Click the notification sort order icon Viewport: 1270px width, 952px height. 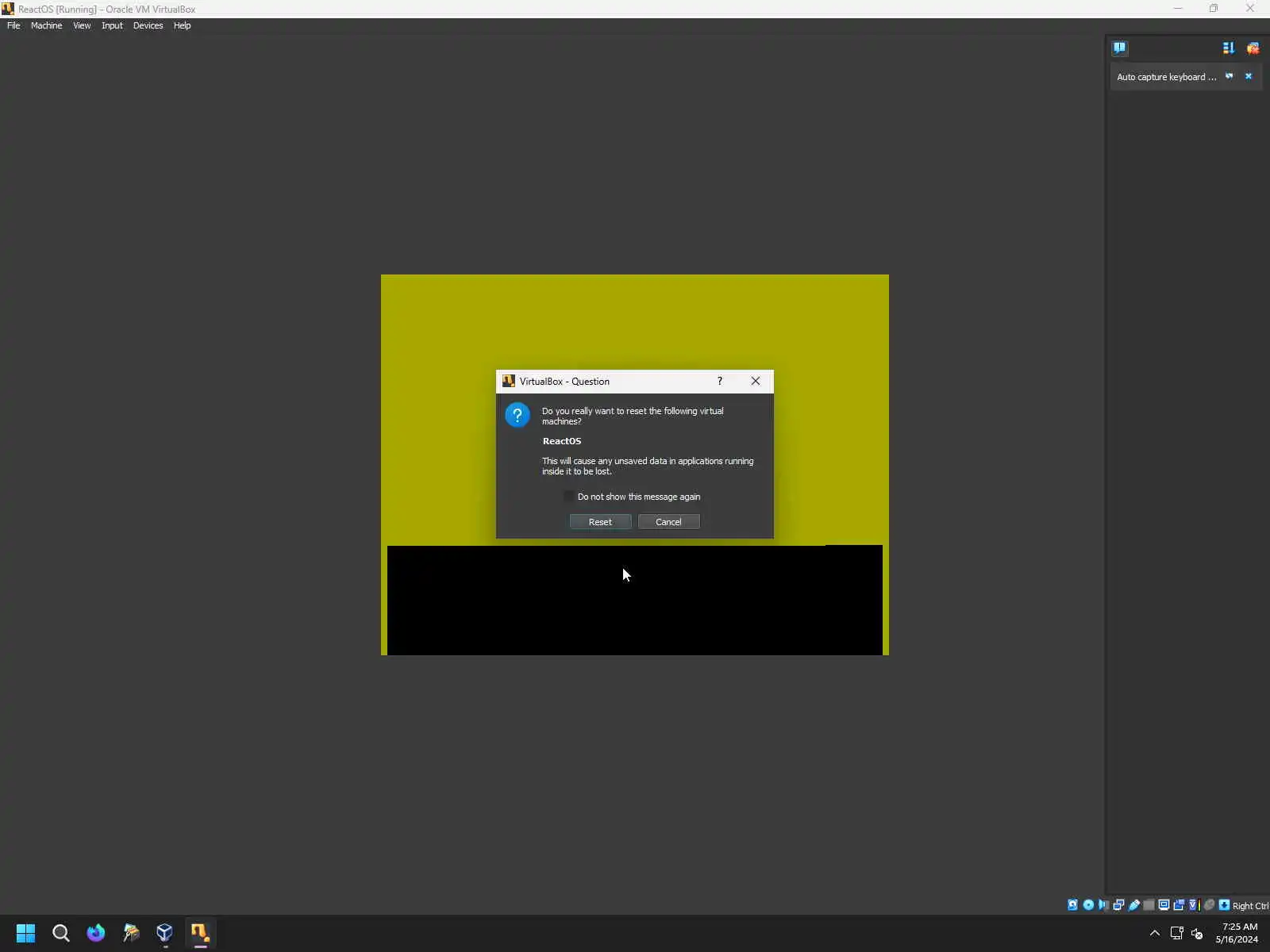coord(1229,48)
